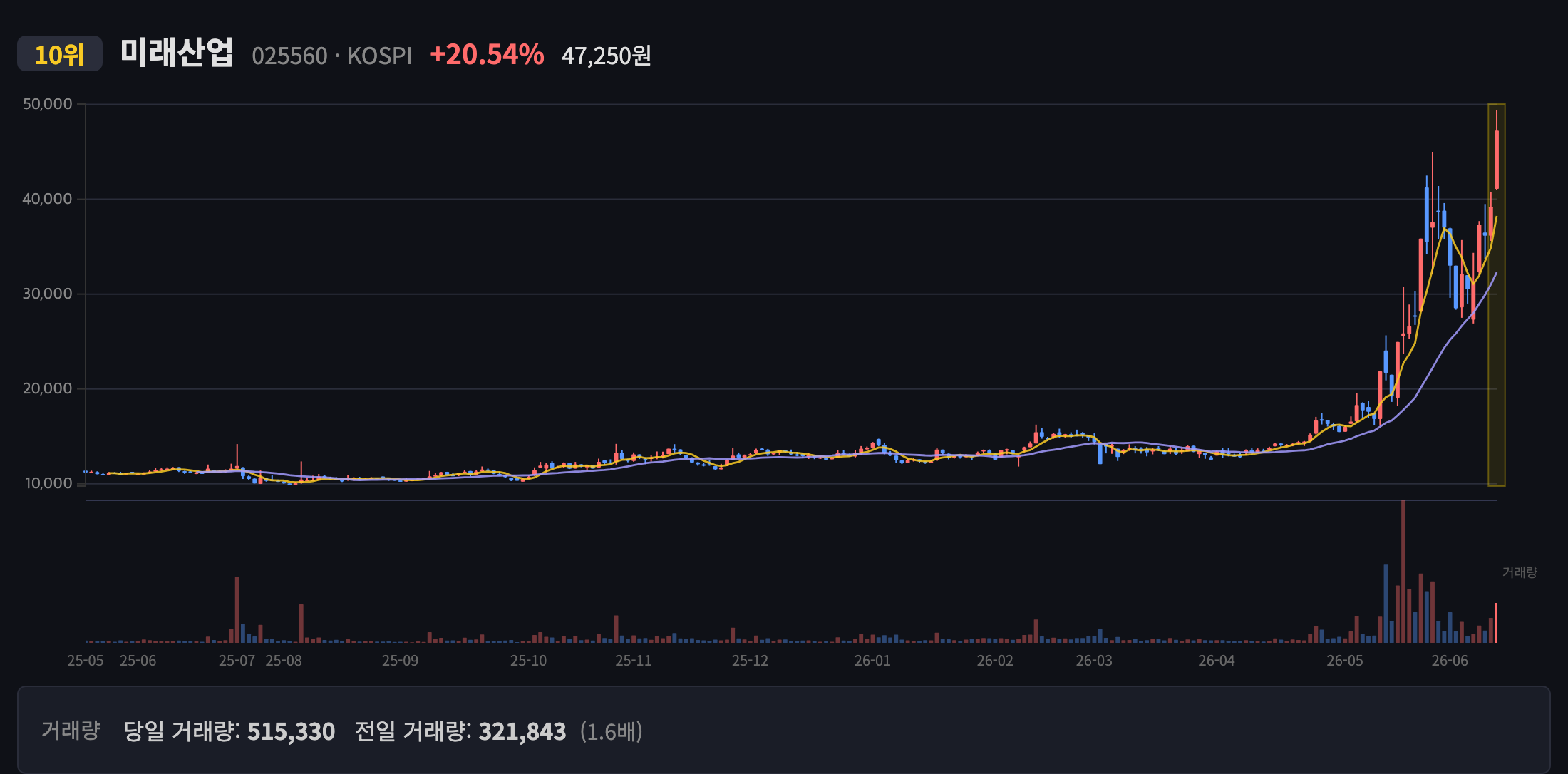Click the 26-01 date axis label
Image resolution: width=1568 pixels, height=774 pixels.
point(873,661)
